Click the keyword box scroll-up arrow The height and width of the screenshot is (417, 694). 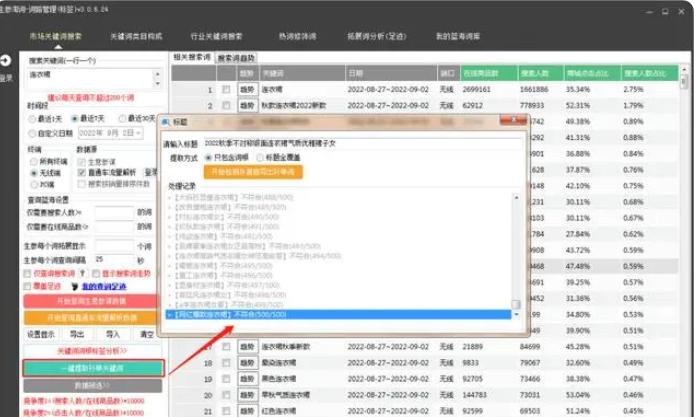tap(158, 74)
